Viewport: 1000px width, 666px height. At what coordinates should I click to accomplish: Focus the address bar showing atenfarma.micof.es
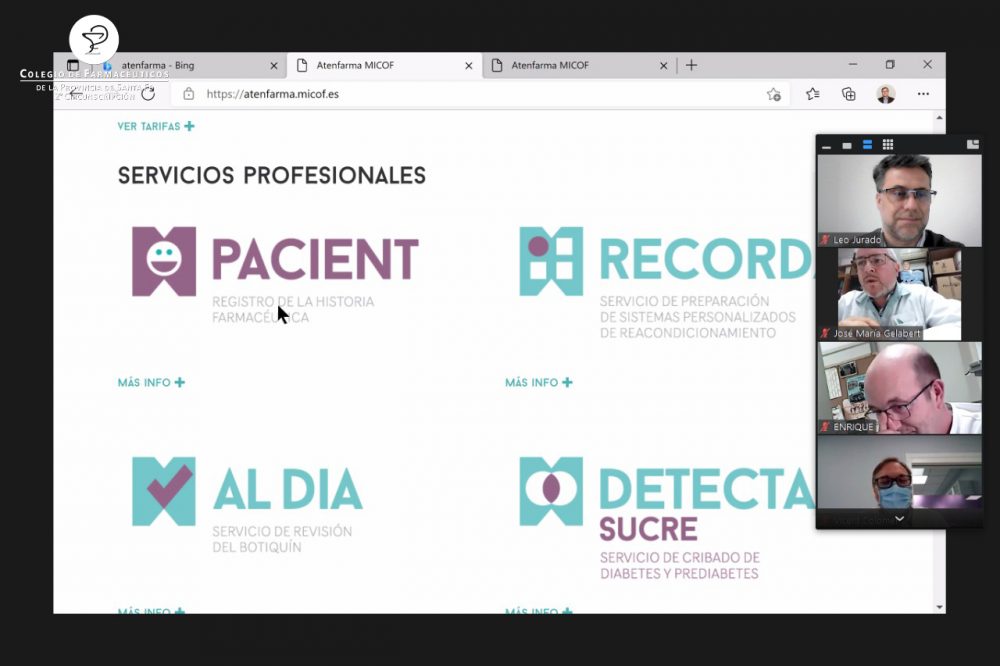click(273, 94)
